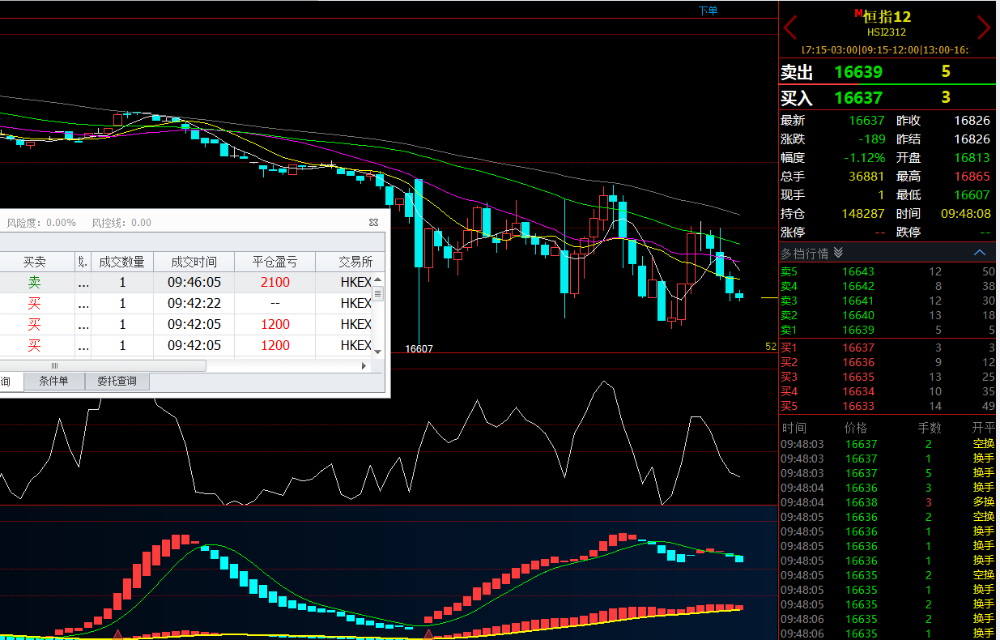Image resolution: width=1000 pixels, height=640 pixels.
Task: Click 卖4 depth row at 16642
Action: tap(888, 286)
